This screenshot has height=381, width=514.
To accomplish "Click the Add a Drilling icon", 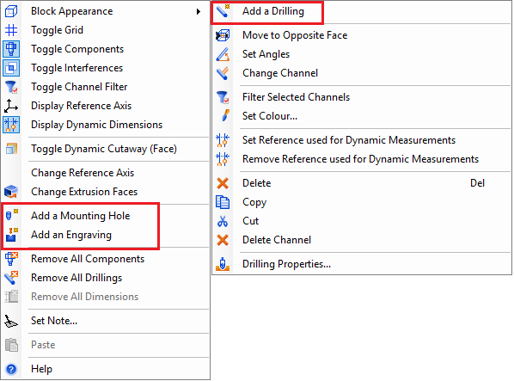I will (223, 11).
